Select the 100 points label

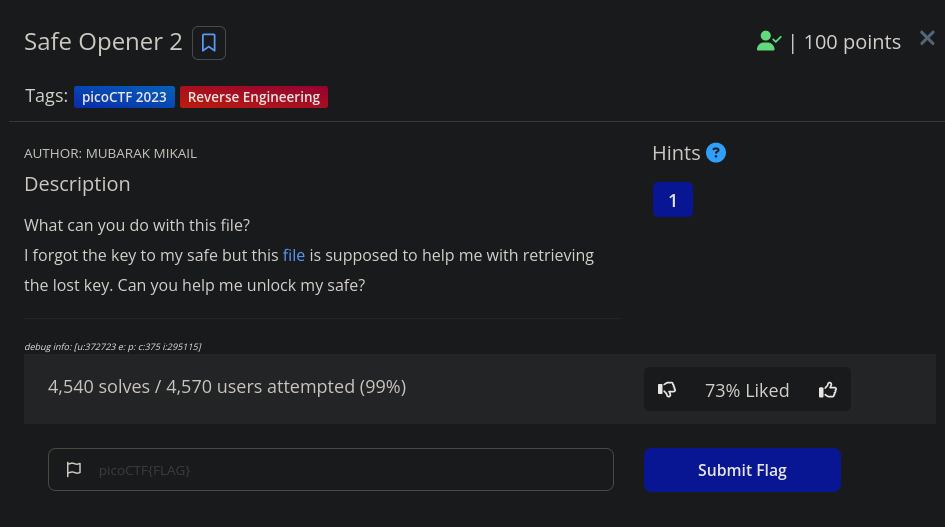pos(852,42)
